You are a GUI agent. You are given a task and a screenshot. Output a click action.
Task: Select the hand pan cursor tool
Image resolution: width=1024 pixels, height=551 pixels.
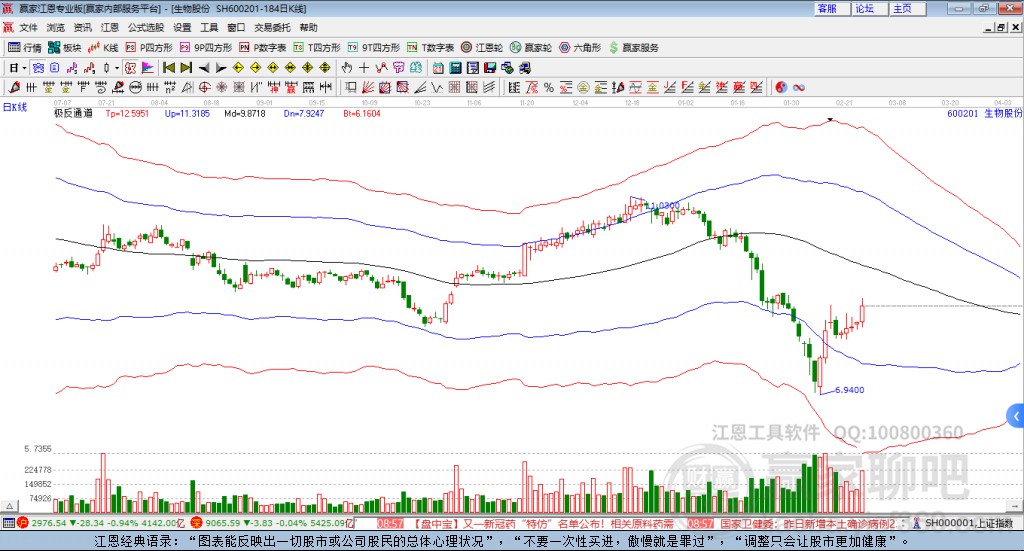click(x=347, y=67)
